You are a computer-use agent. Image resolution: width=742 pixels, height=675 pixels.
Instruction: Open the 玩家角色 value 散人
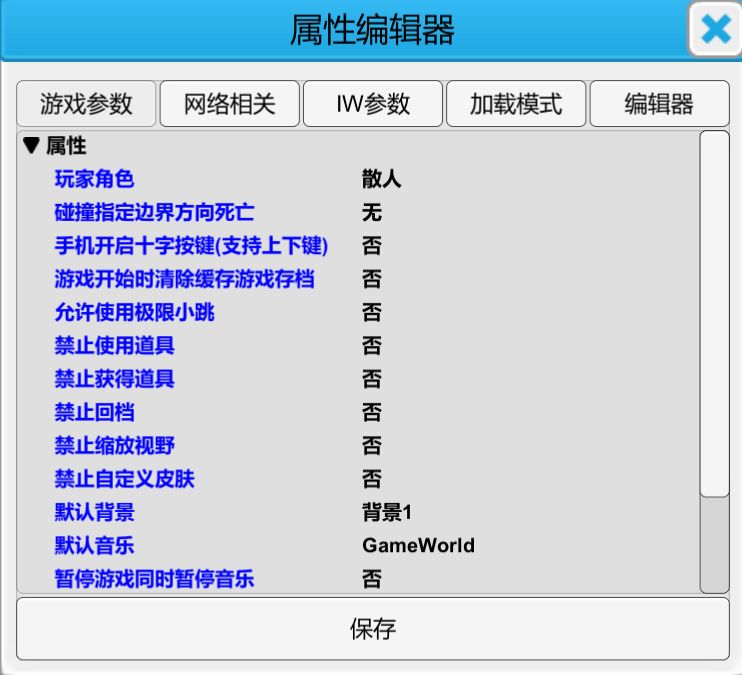tap(381, 180)
